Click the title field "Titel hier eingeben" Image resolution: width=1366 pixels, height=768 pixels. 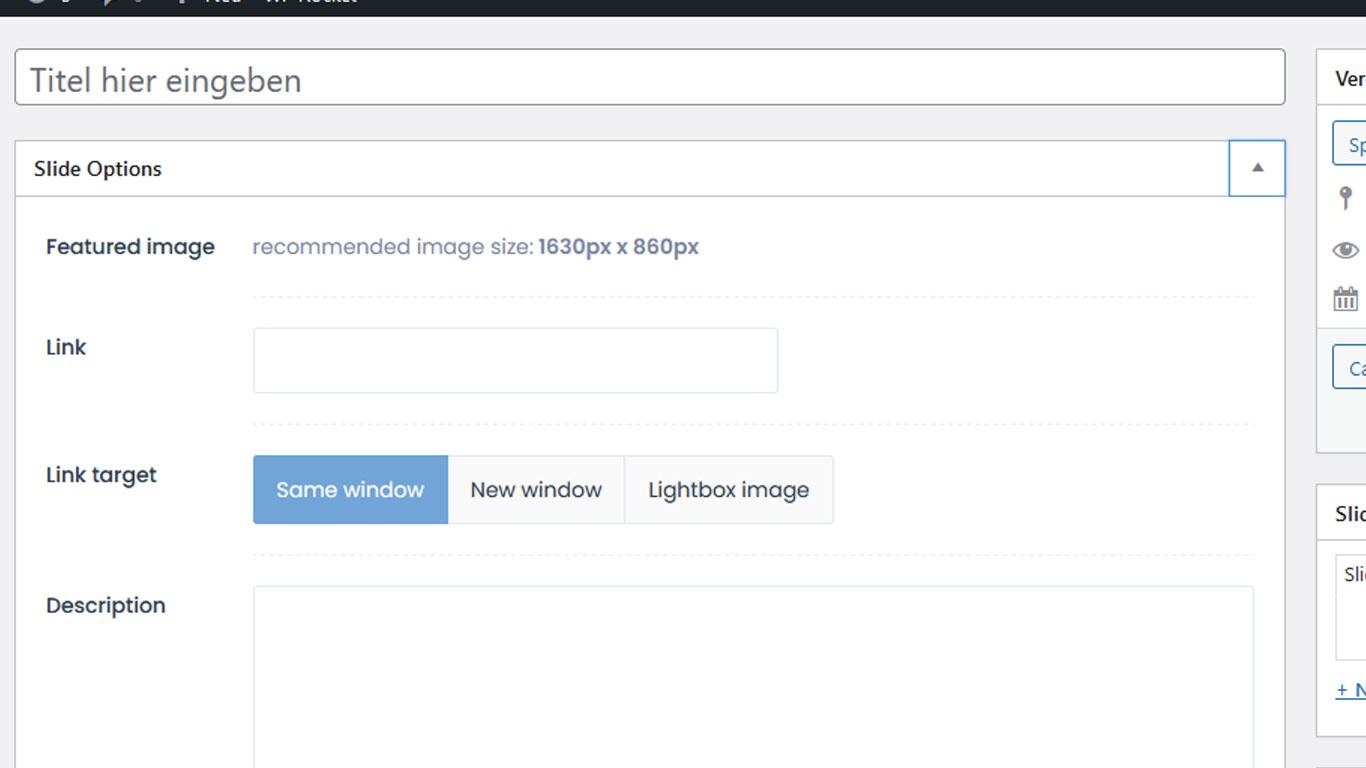click(650, 77)
